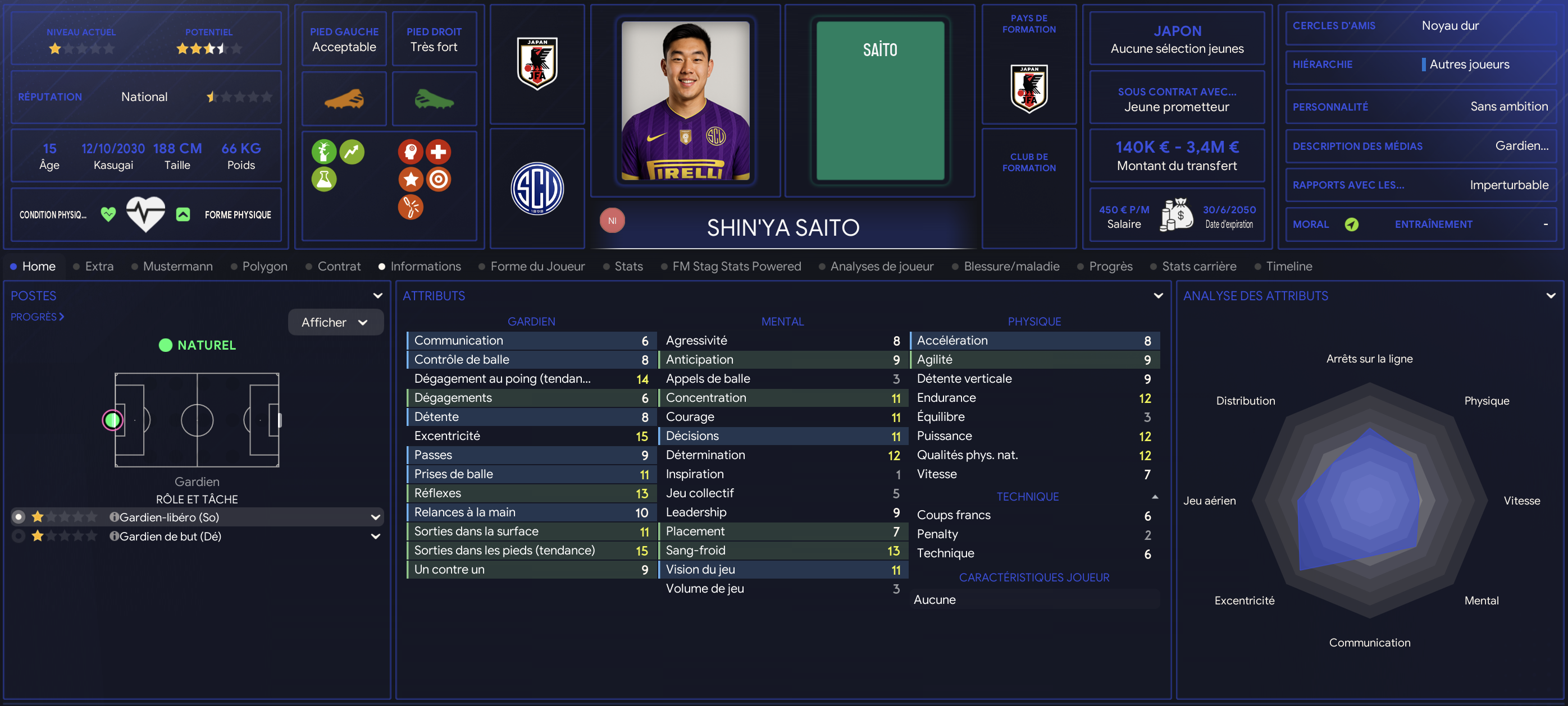The height and width of the screenshot is (706, 1568).
Task: Click the potential star rating
Action: tap(209, 49)
